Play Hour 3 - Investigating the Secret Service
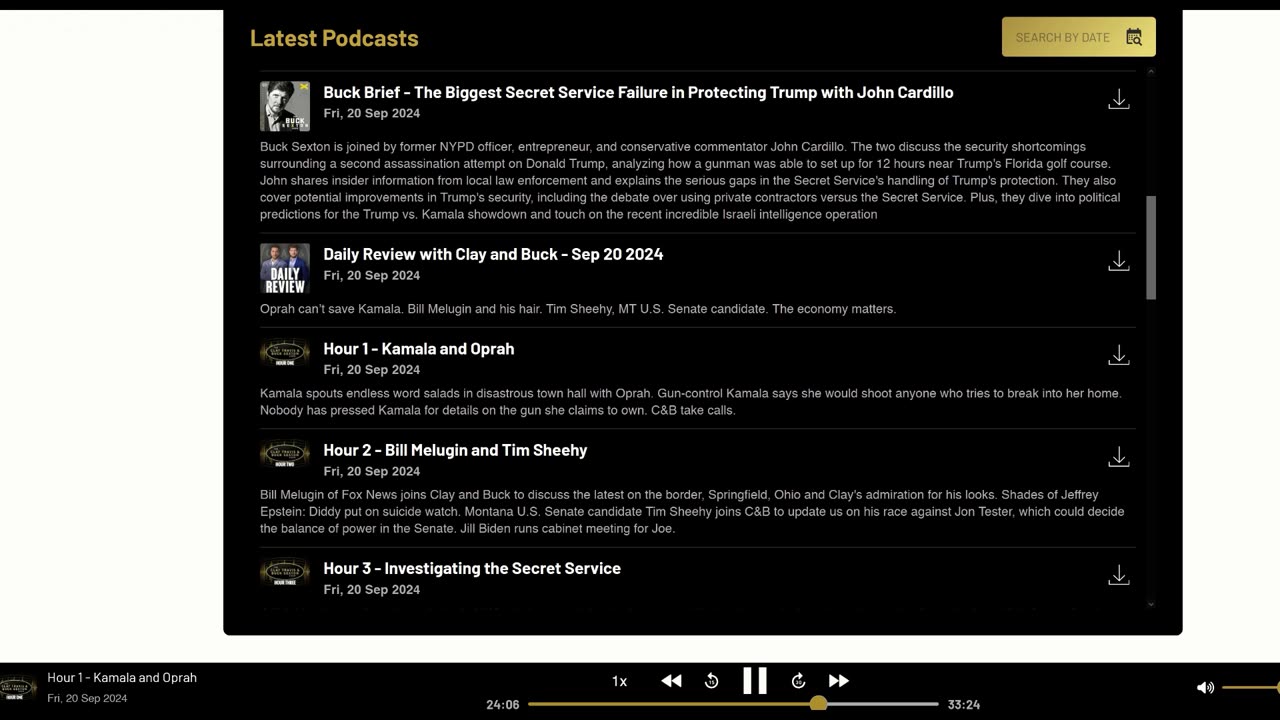This screenshot has width=1280, height=720. pos(472,568)
